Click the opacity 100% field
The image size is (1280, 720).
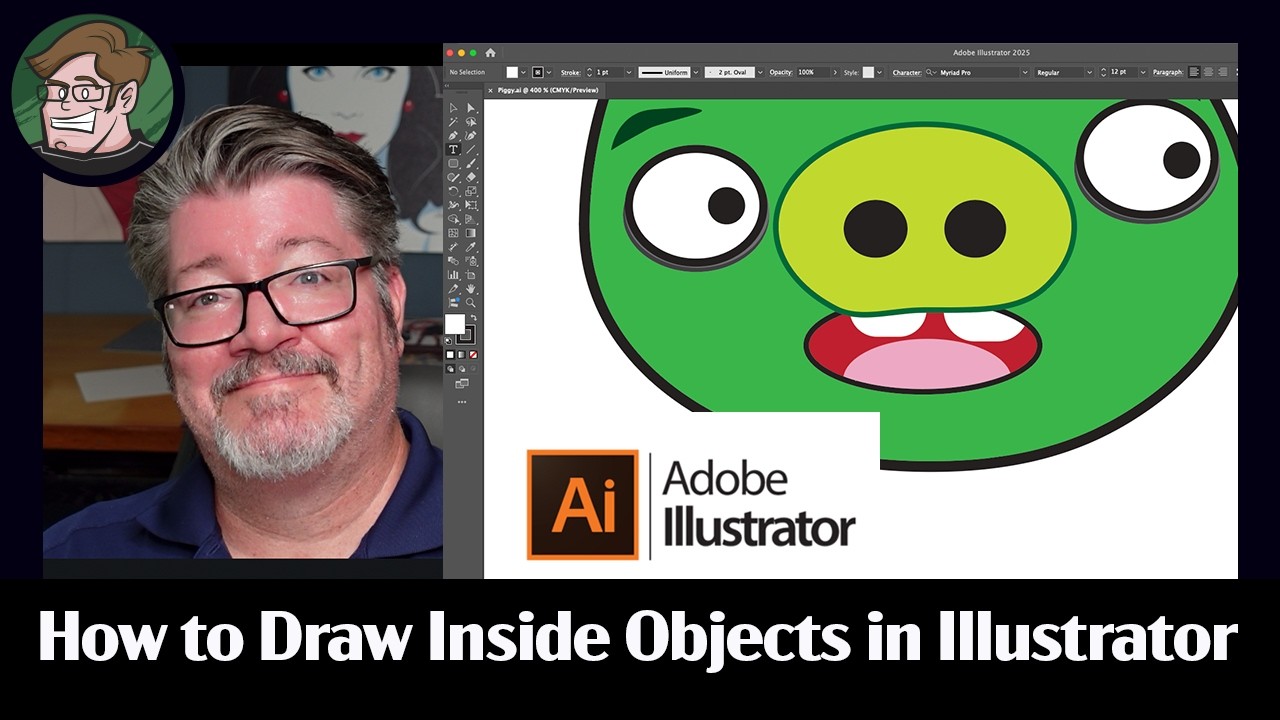point(811,72)
